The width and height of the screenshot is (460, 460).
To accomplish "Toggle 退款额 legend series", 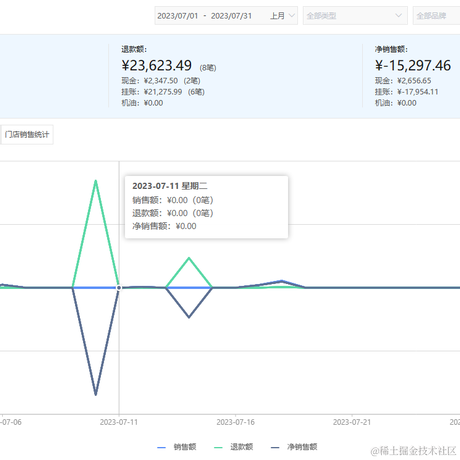I will pos(233,447).
